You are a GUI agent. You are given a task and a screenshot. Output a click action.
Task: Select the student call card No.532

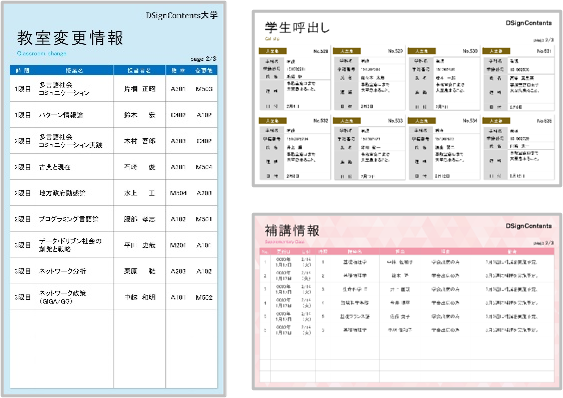(294, 148)
